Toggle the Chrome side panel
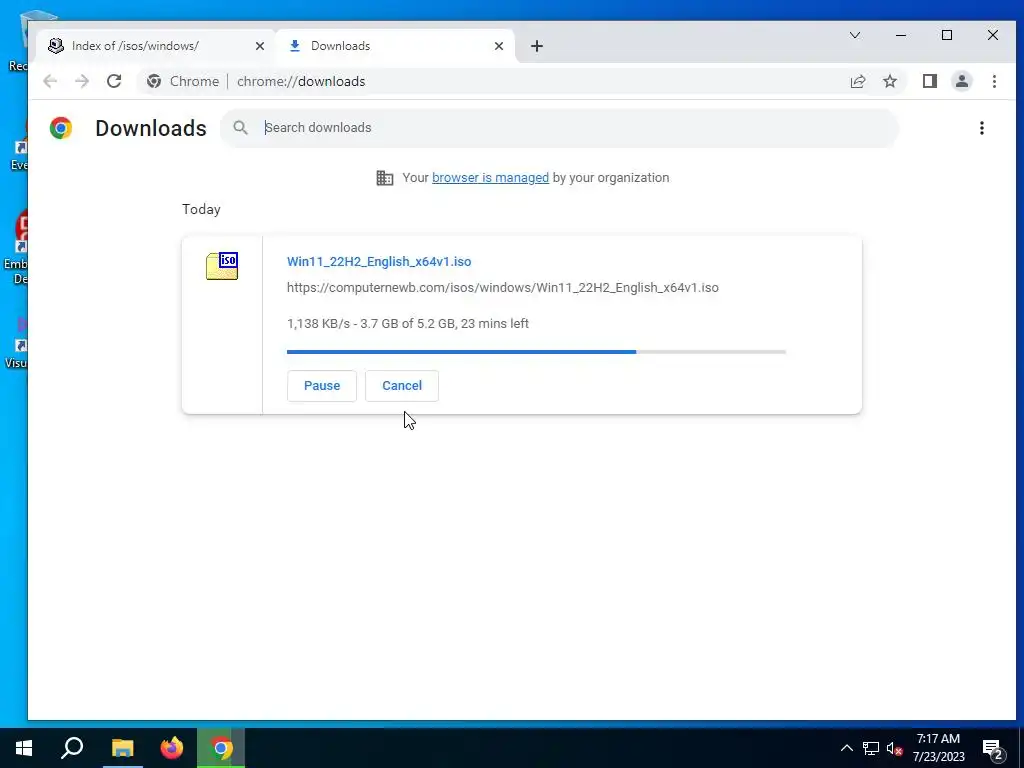This screenshot has height=768, width=1024. pos(930,81)
